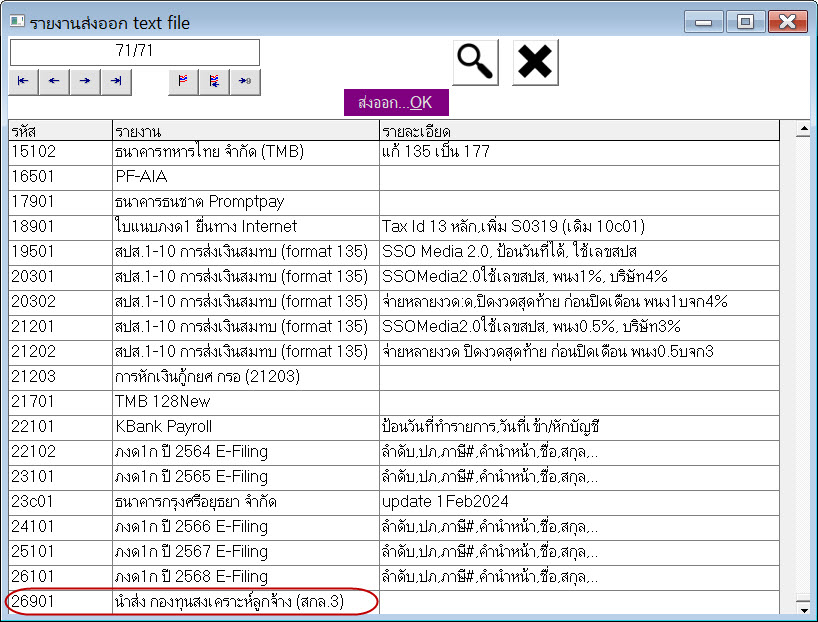This screenshot has width=818, height=622.
Task: Click code cell 26901
Action: click(x=61, y=603)
